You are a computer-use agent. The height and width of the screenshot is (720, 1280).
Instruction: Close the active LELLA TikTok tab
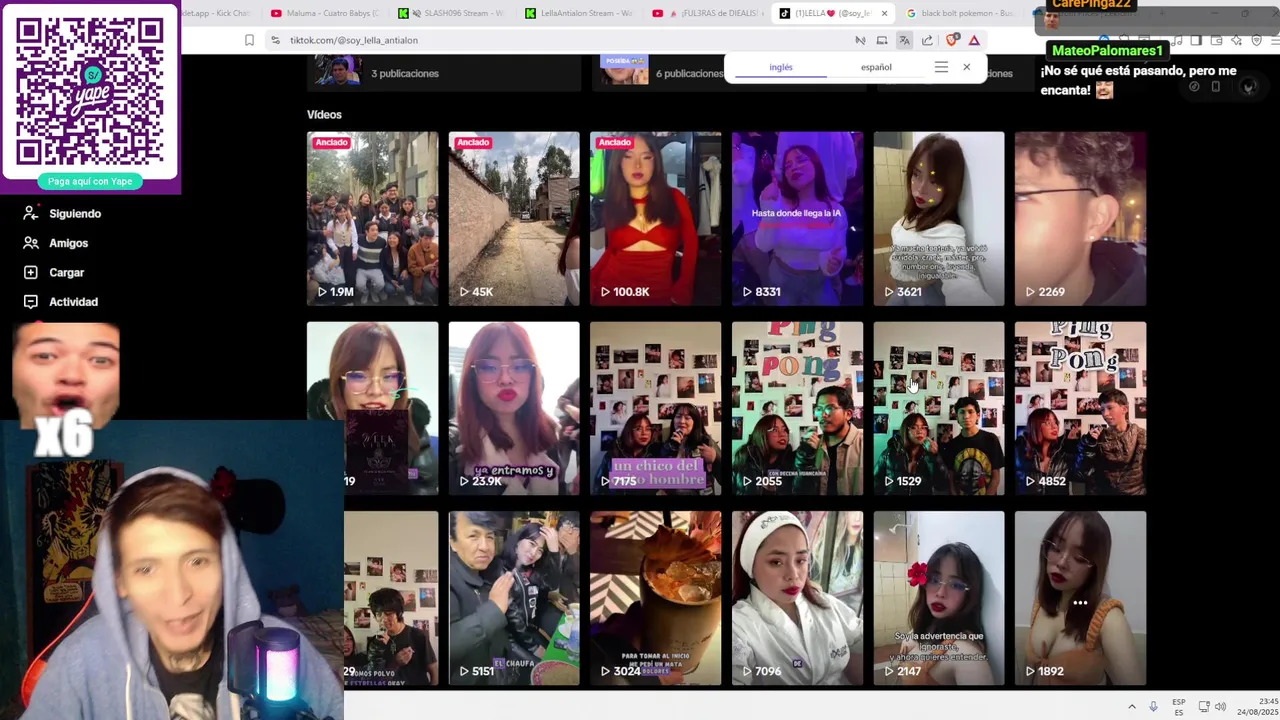coord(884,13)
